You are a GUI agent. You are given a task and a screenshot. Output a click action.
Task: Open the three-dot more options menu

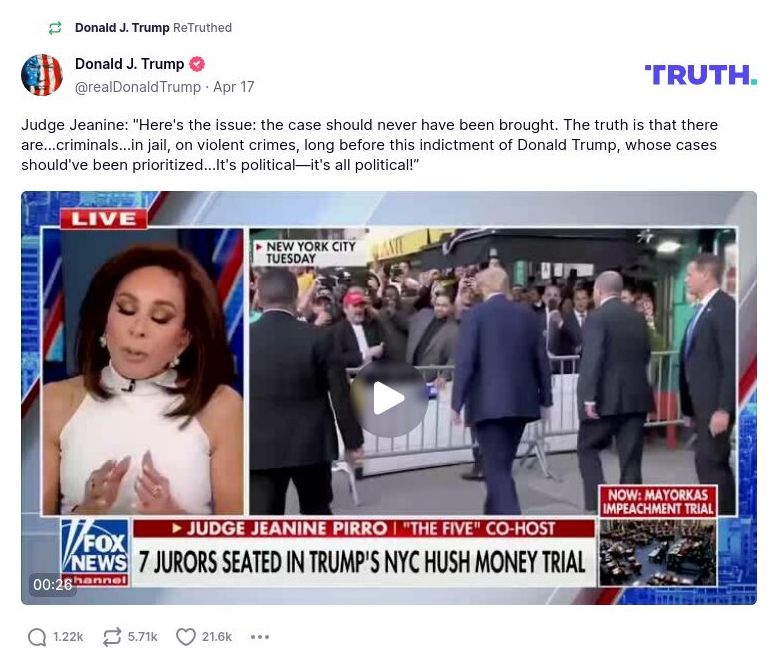(260, 637)
